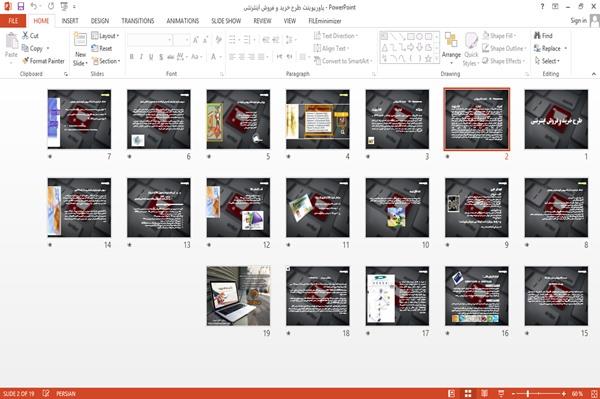Image resolution: width=600 pixels, height=399 pixels.
Task: Switch to the DESIGN tab
Action: 100,21
